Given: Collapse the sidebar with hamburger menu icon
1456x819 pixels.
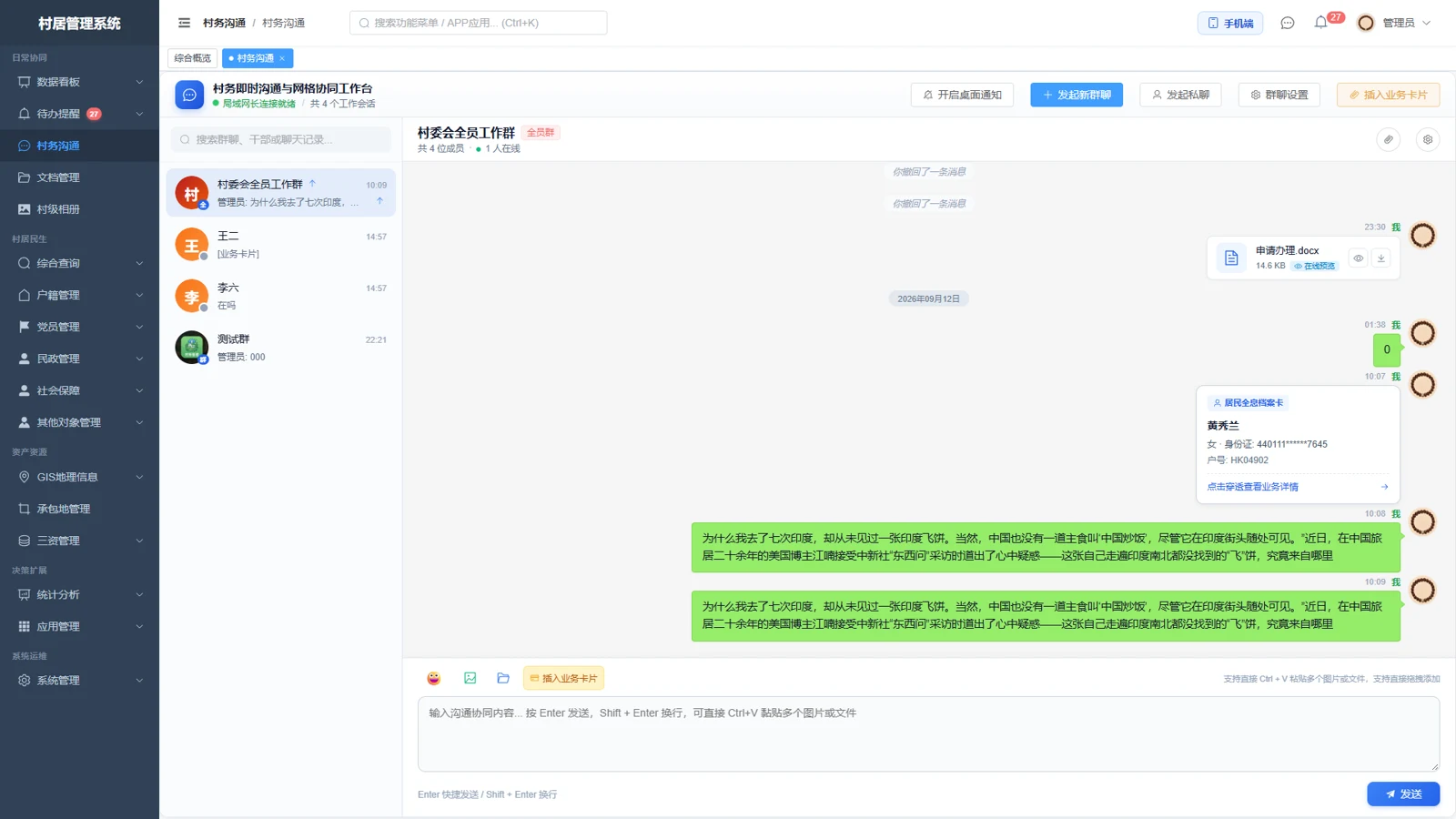Looking at the screenshot, I should [x=185, y=23].
